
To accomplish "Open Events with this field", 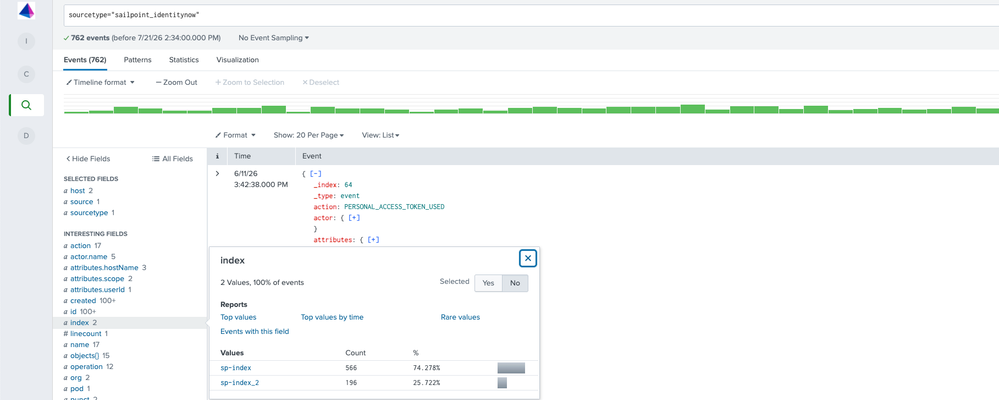I will pyautogui.click(x=255, y=331).
